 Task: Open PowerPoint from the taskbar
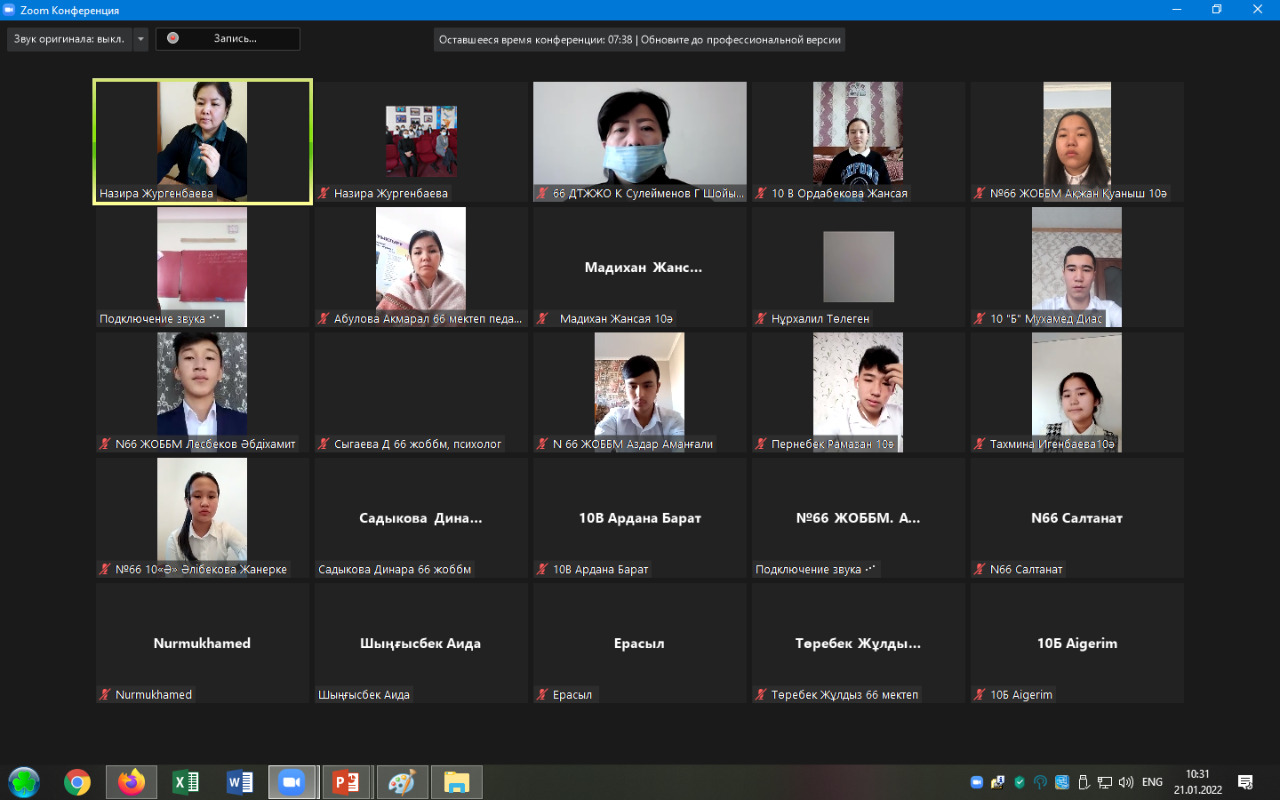[x=346, y=782]
